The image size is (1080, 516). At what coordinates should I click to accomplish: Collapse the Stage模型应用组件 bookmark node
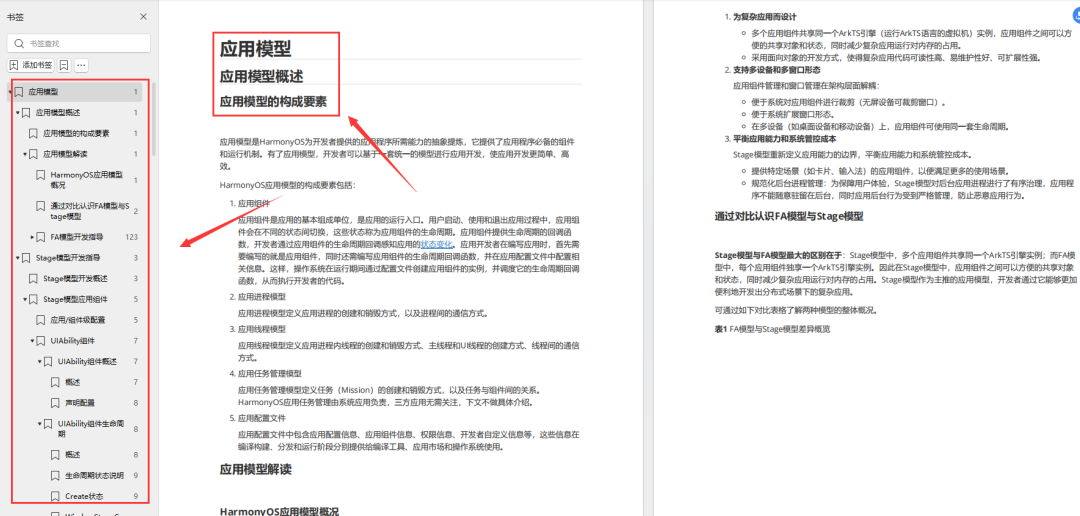point(25,299)
